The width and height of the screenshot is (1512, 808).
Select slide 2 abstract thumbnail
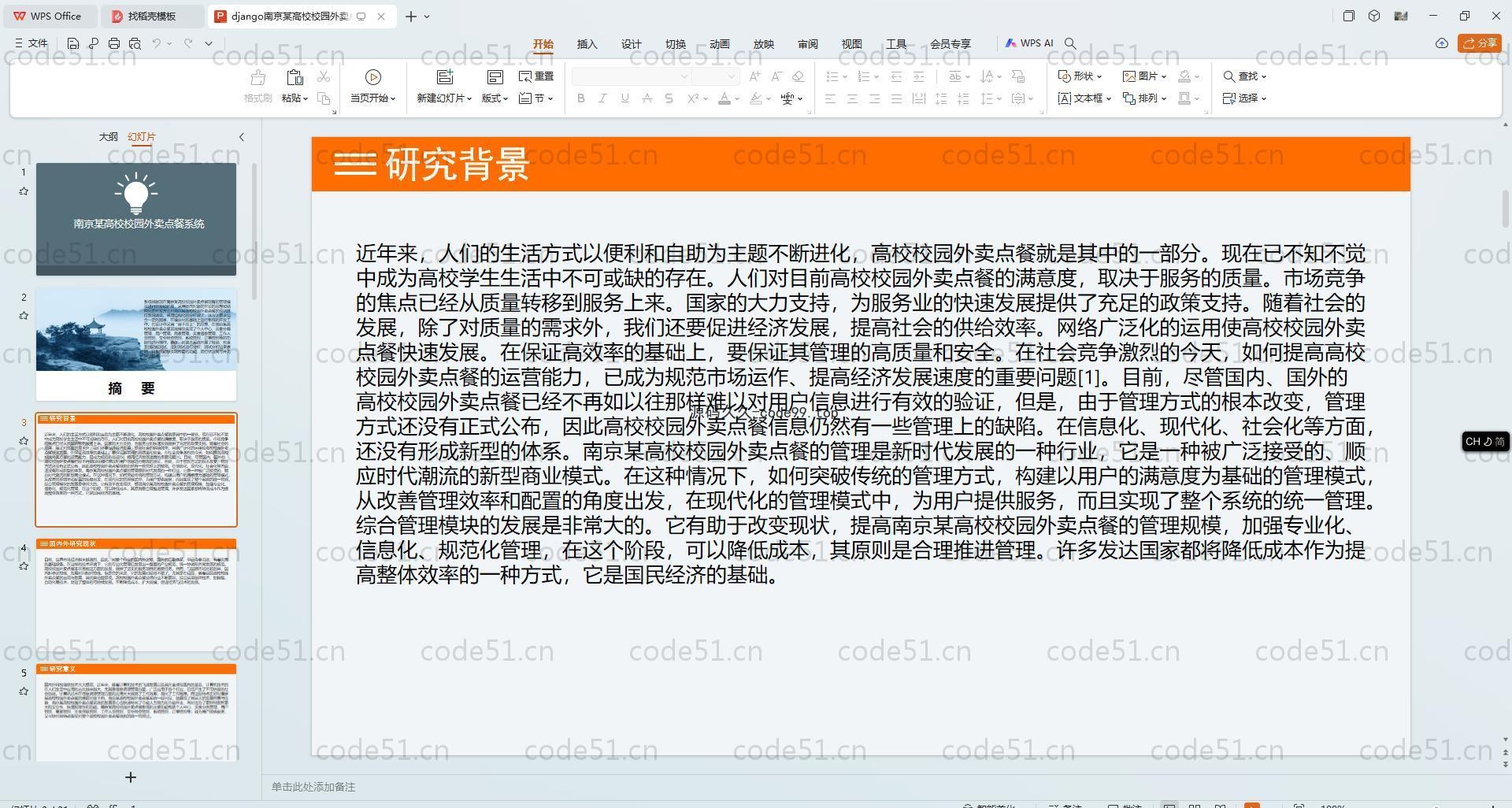click(136, 344)
